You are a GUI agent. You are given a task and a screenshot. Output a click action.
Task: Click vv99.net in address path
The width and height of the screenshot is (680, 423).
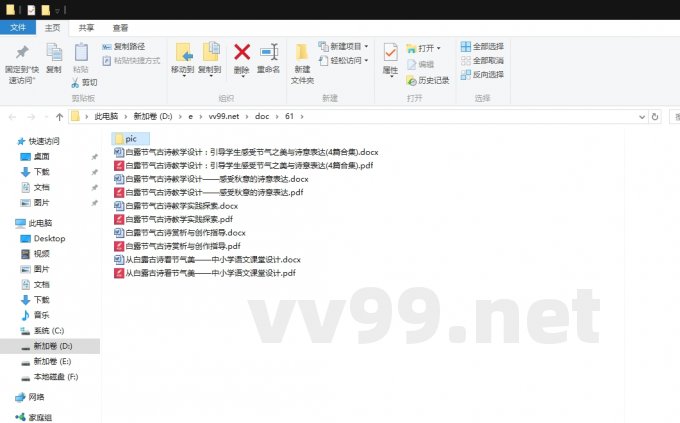pos(224,116)
